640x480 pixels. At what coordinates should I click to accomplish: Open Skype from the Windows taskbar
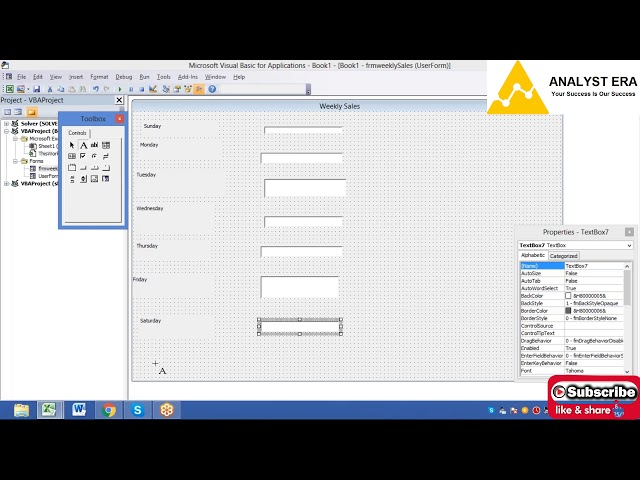pos(138,410)
